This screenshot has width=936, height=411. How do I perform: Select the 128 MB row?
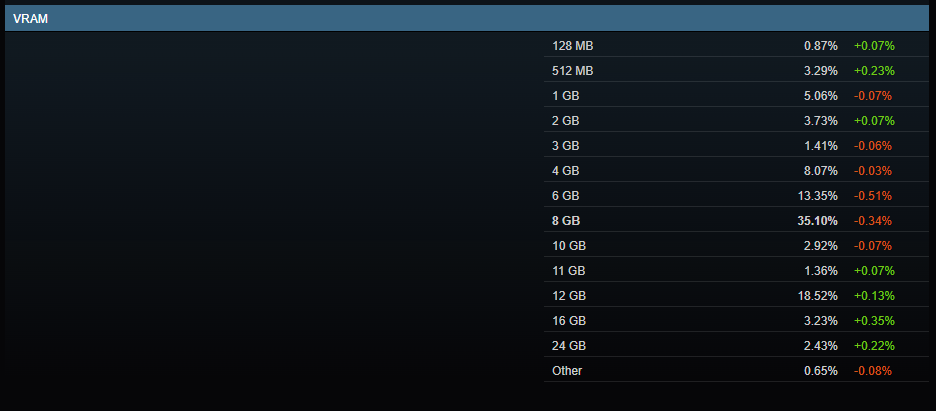point(736,46)
